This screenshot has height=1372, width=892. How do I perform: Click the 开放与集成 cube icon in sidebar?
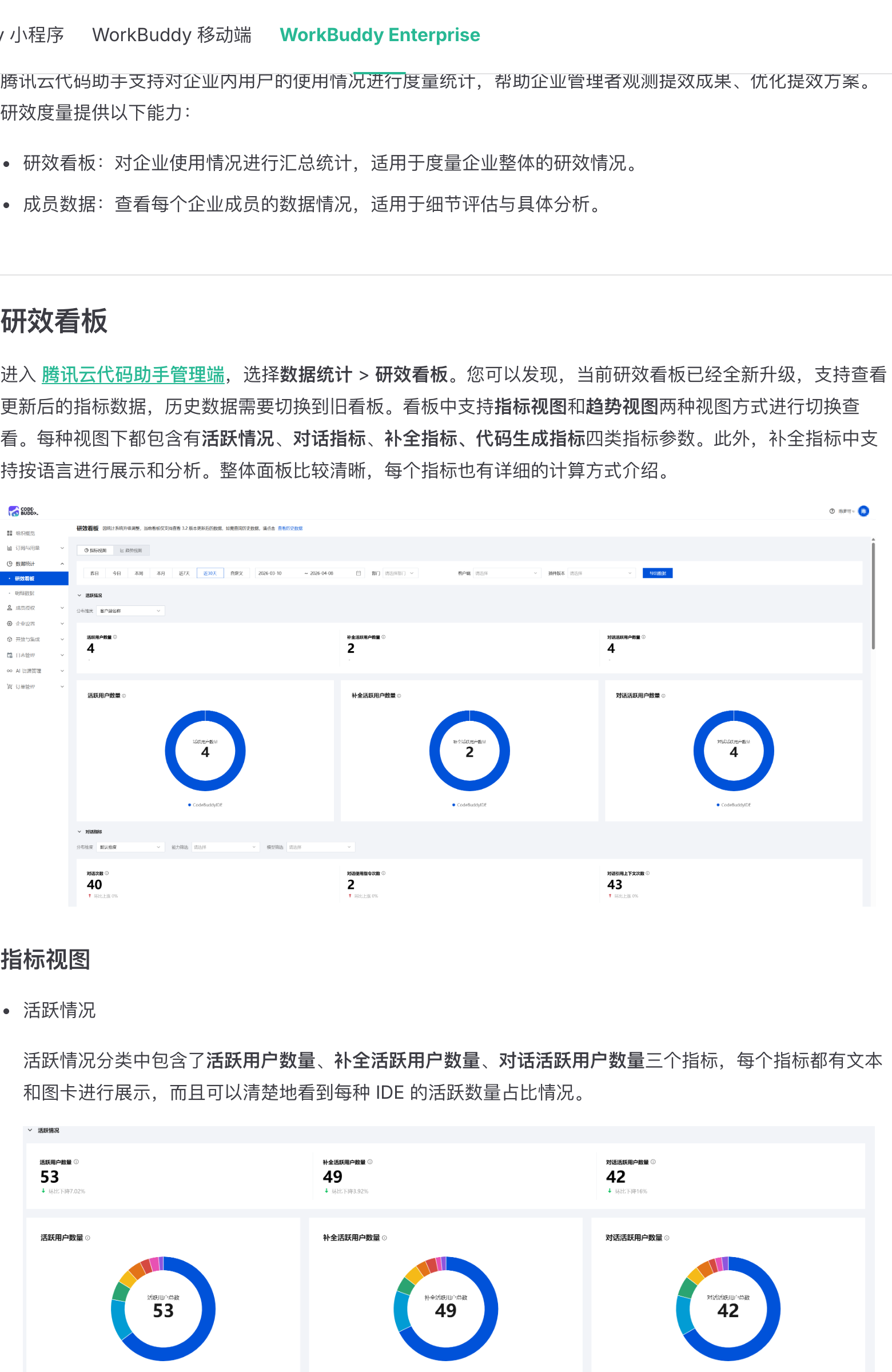[x=10, y=639]
